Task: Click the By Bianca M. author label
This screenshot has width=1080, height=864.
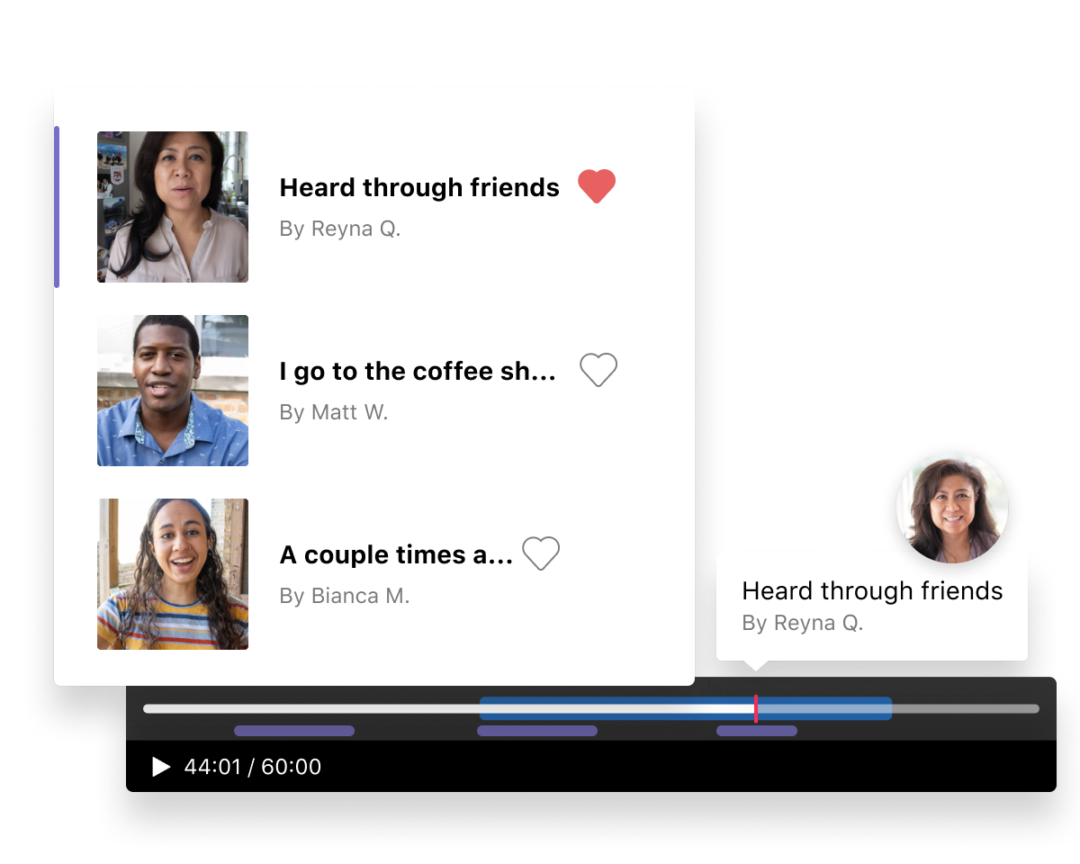Action: tap(344, 596)
